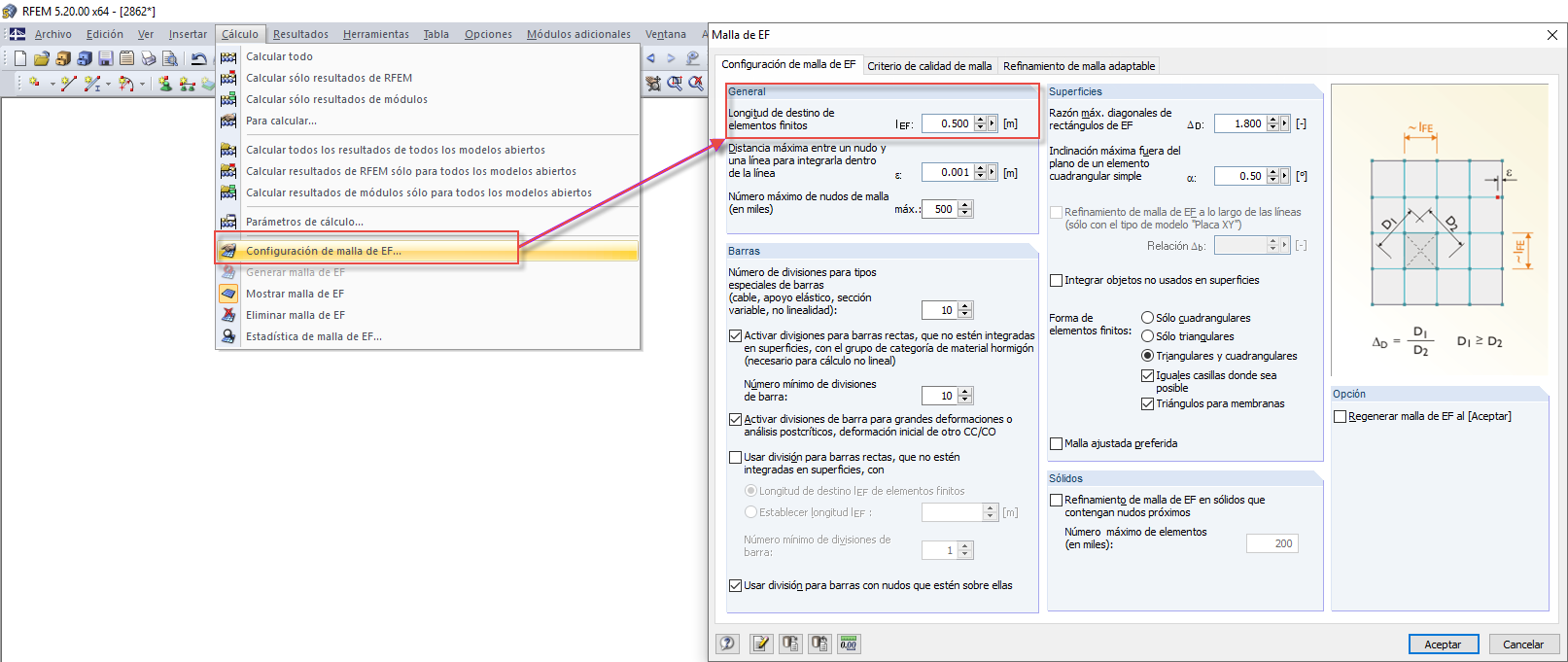Open dropdown arrow beside lEF 0.500 field
Screen dimensions: 1568x662
click(993, 123)
